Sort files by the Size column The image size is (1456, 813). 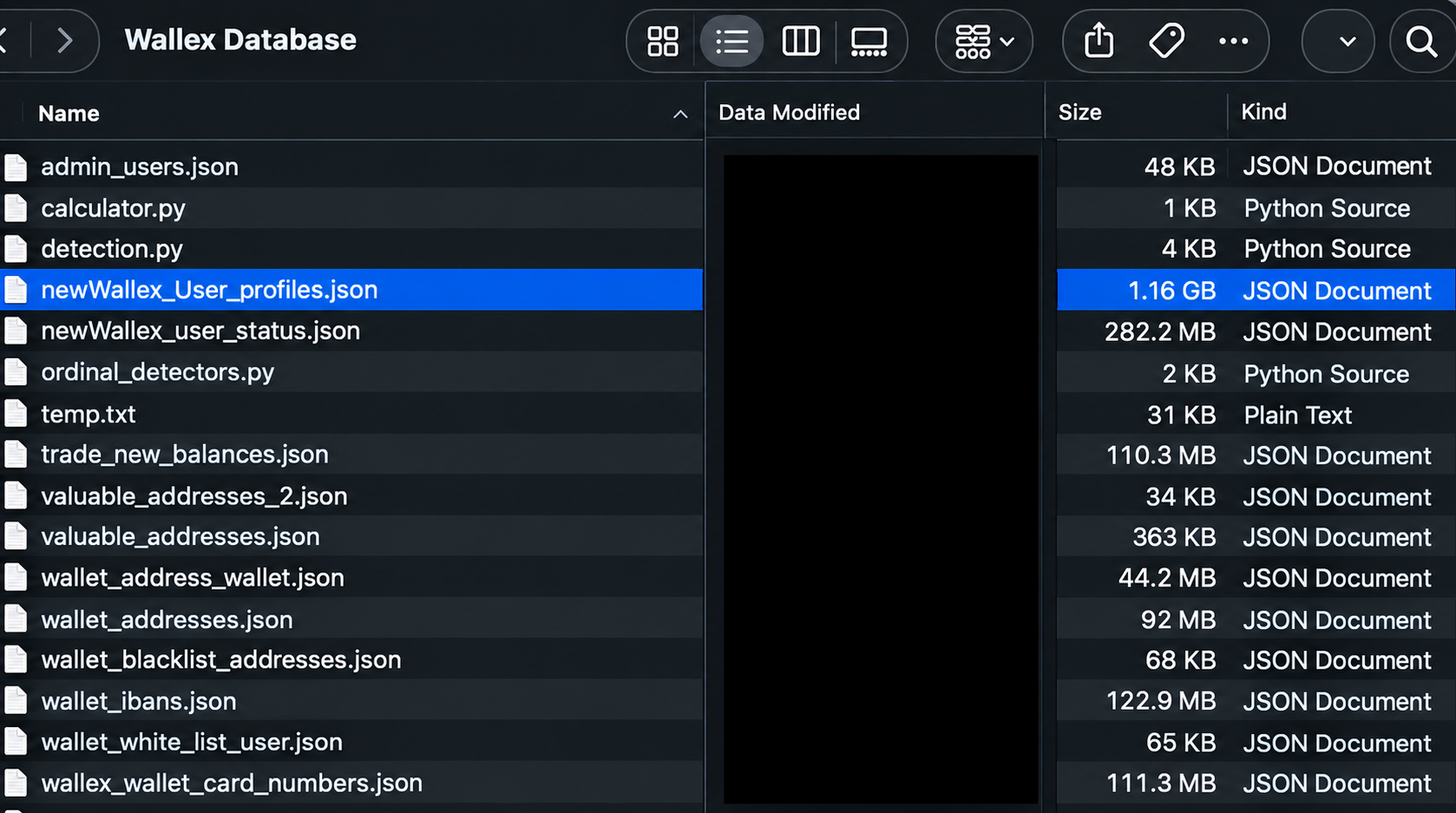[x=1079, y=113]
